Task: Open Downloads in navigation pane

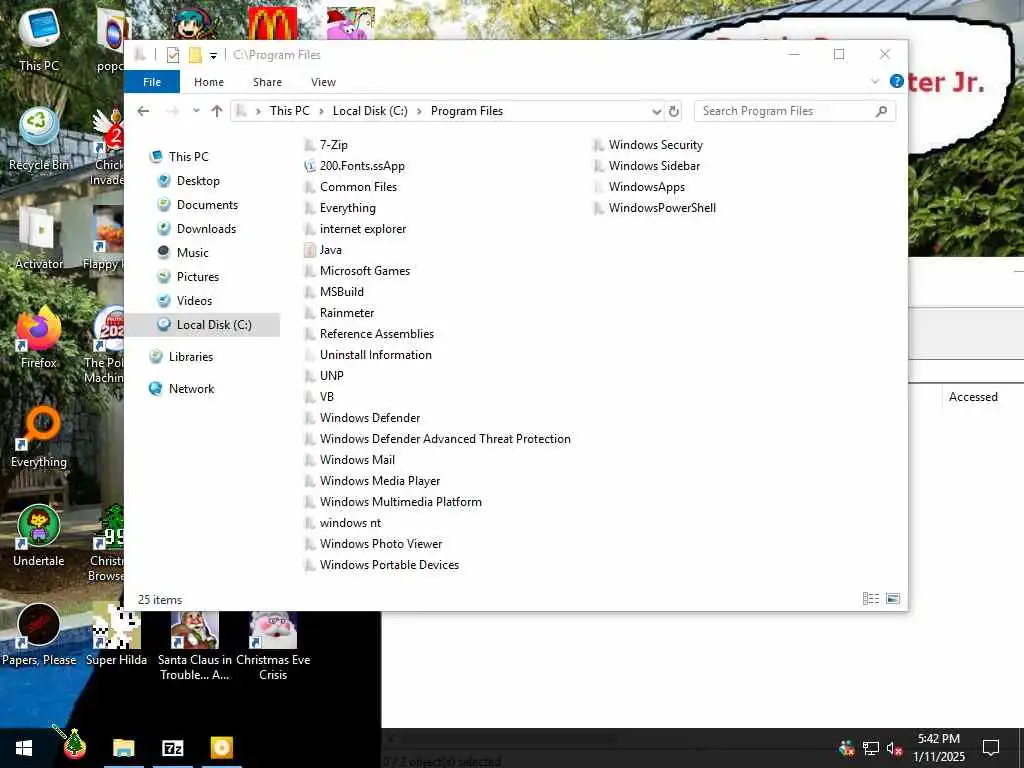Action: (206, 229)
